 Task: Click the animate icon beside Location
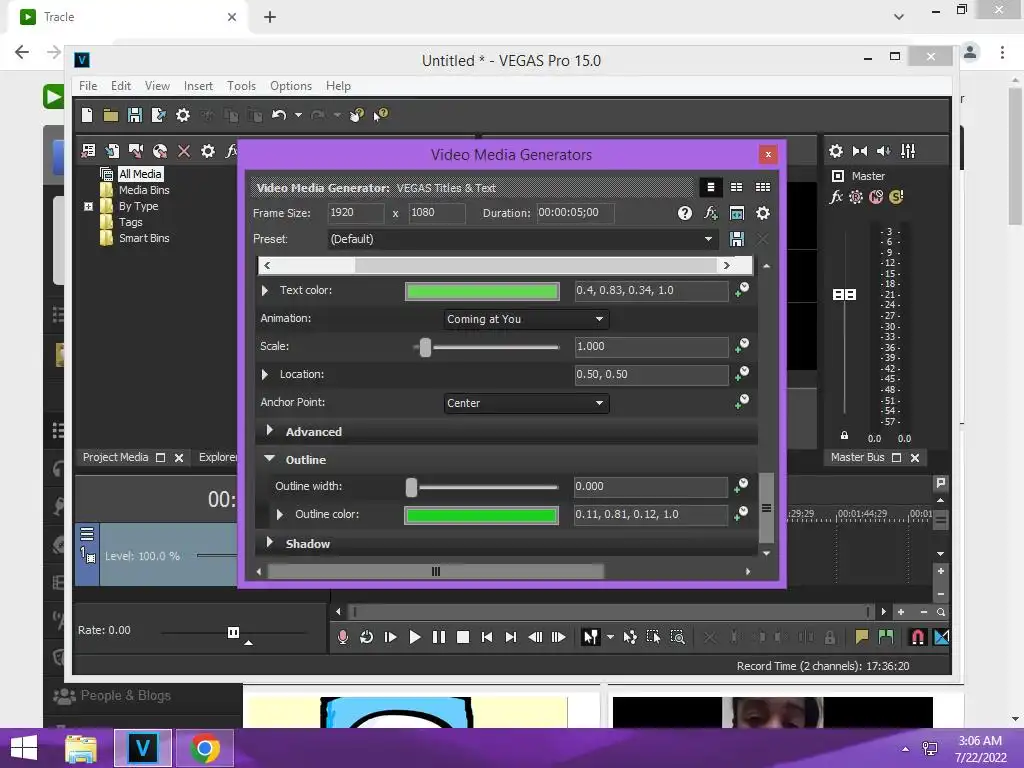click(742, 374)
